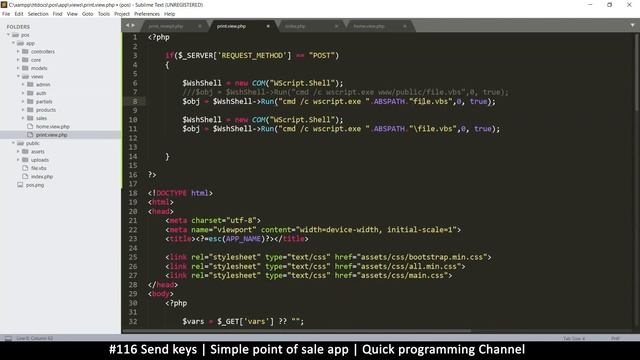Click the partials folder icon
Screen dimensions: 640x360
[30, 101]
